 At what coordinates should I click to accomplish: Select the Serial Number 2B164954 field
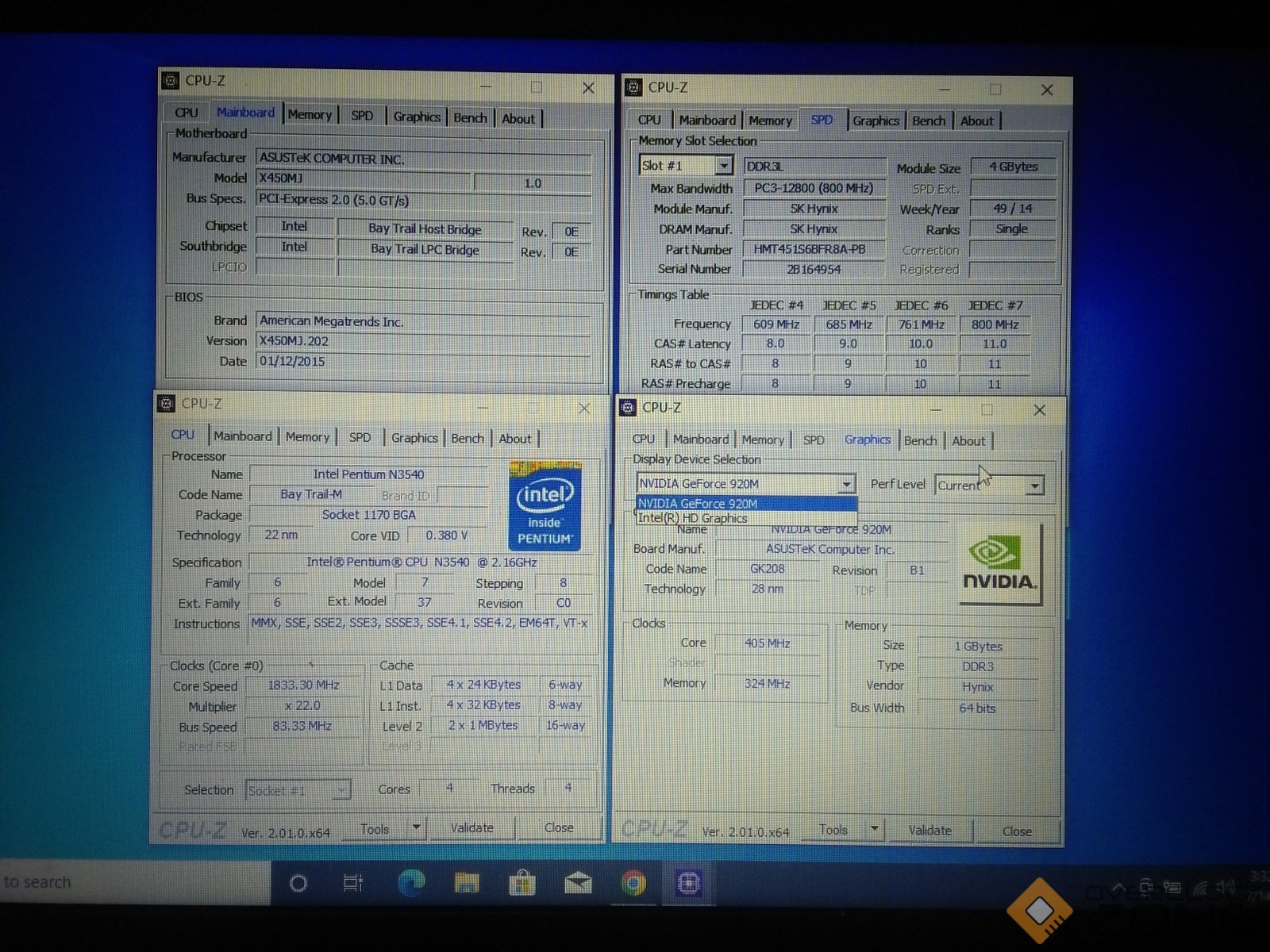click(814, 270)
